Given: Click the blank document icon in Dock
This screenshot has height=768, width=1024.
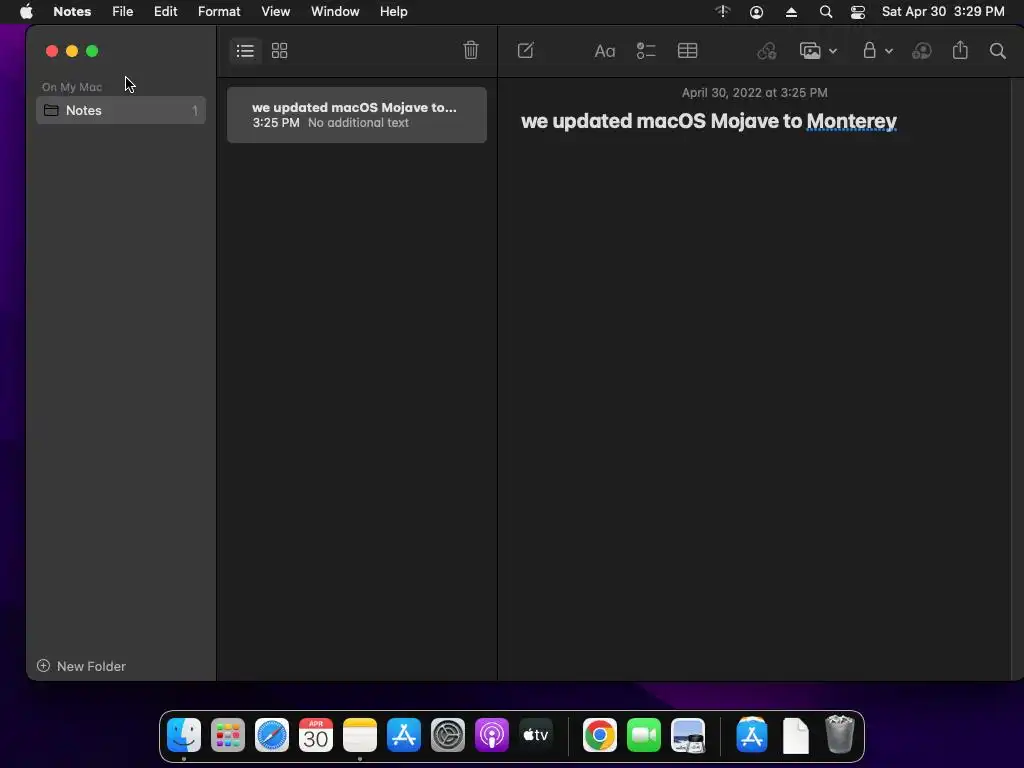Looking at the screenshot, I should pyautogui.click(x=795, y=735).
